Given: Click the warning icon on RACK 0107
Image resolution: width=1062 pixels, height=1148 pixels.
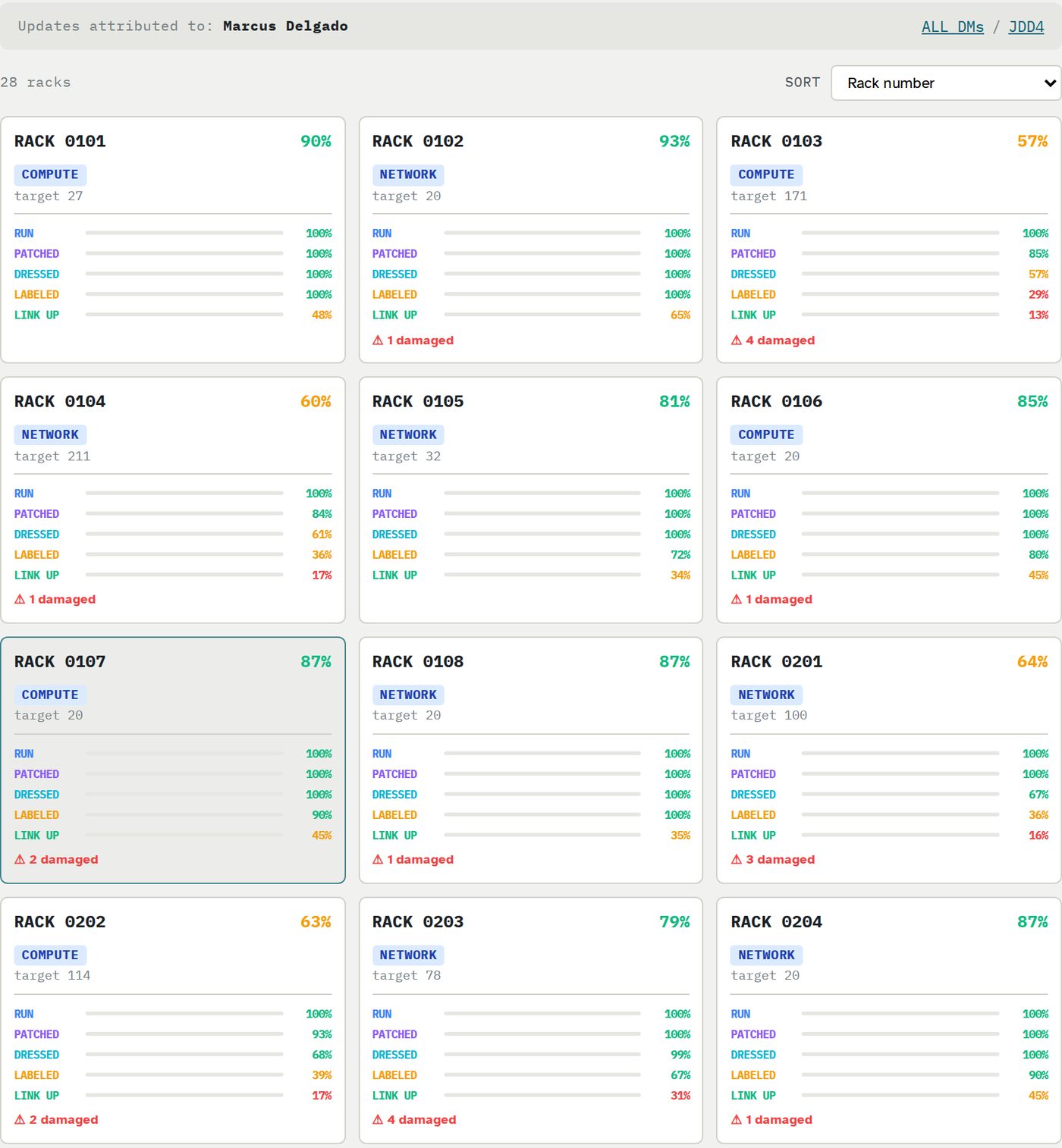Looking at the screenshot, I should coord(20,859).
